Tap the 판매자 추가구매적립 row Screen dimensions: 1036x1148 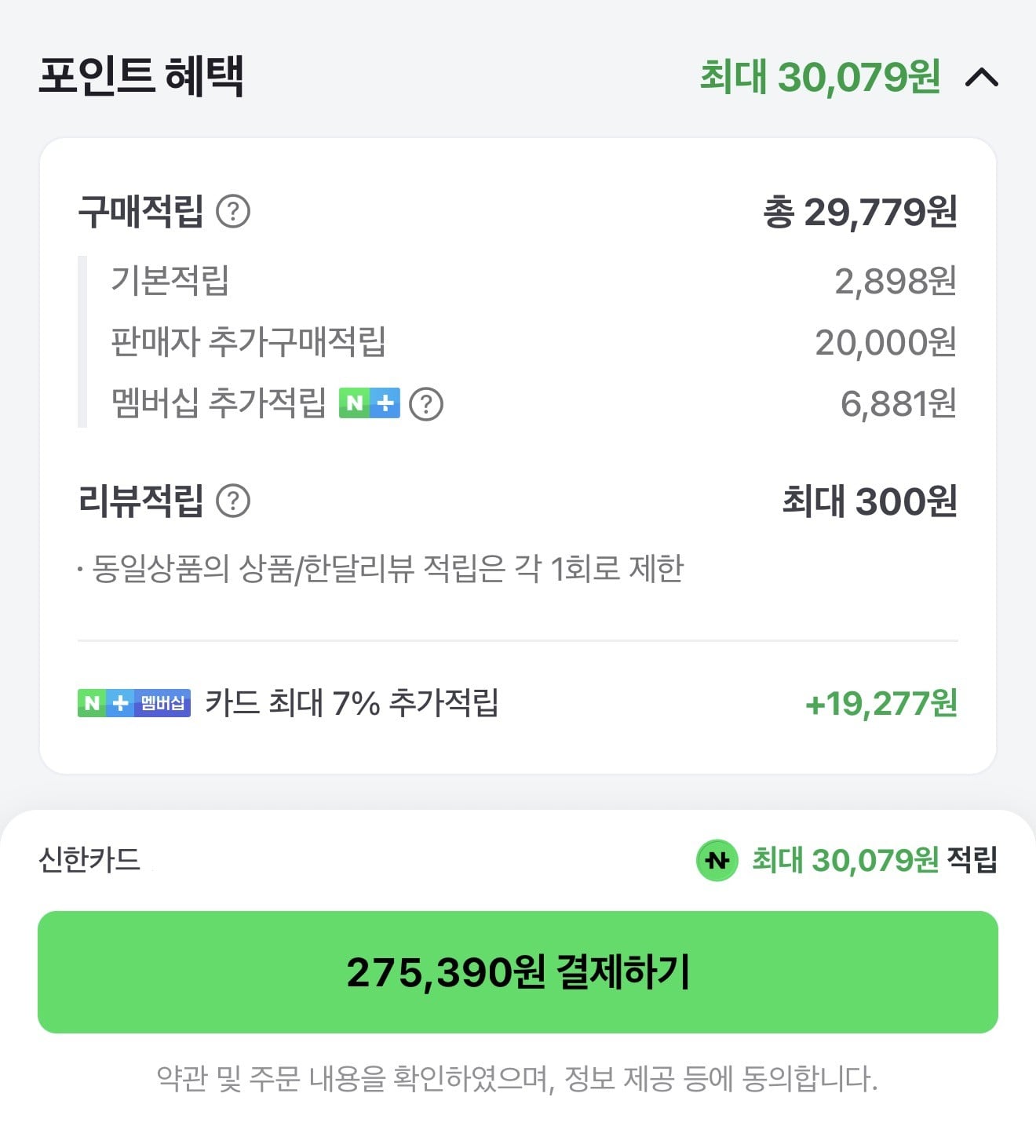pyautogui.click(x=248, y=342)
